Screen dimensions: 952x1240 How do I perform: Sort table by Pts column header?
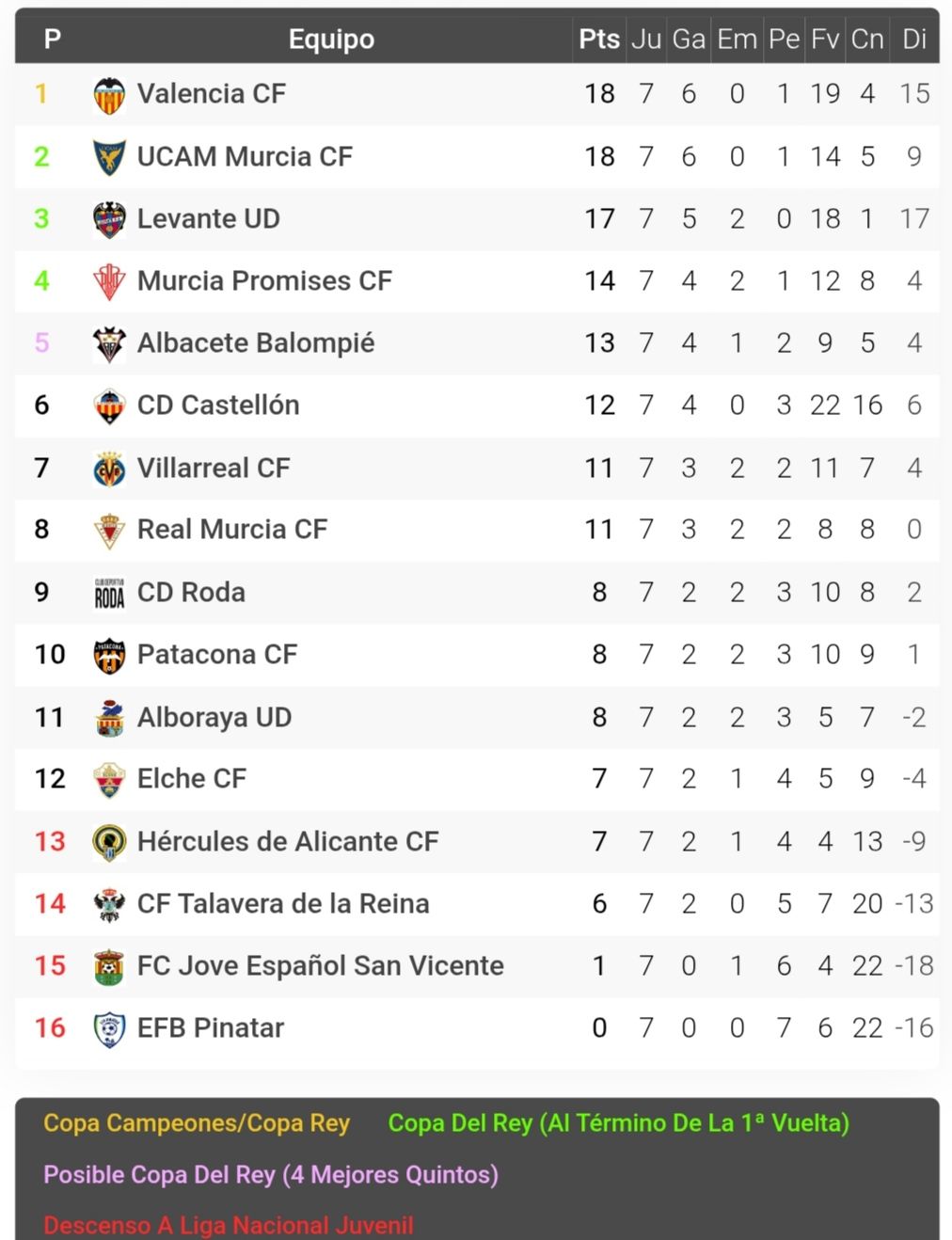pos(599,39)
